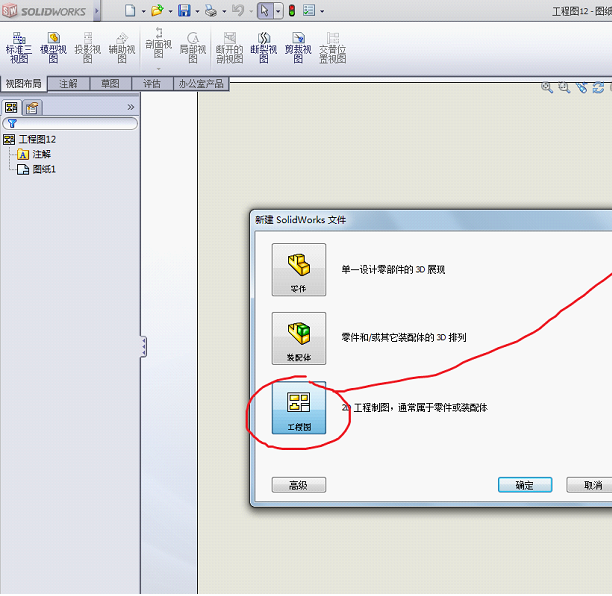
Task: Open the Undo dropdown arrow
Action: click(251, 11)
